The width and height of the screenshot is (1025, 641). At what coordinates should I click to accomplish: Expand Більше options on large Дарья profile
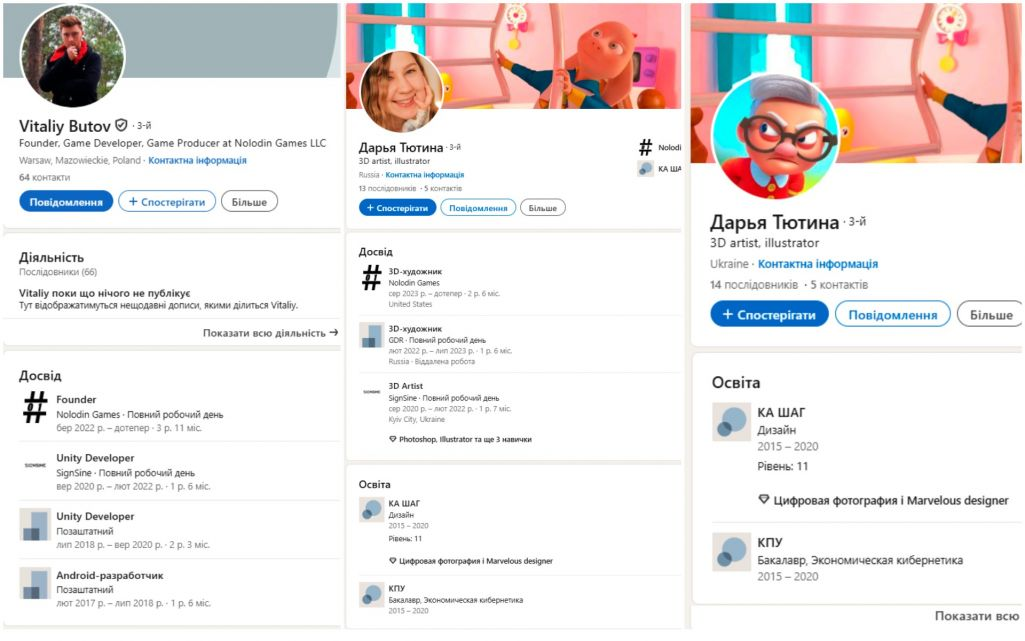coord(990,315)
